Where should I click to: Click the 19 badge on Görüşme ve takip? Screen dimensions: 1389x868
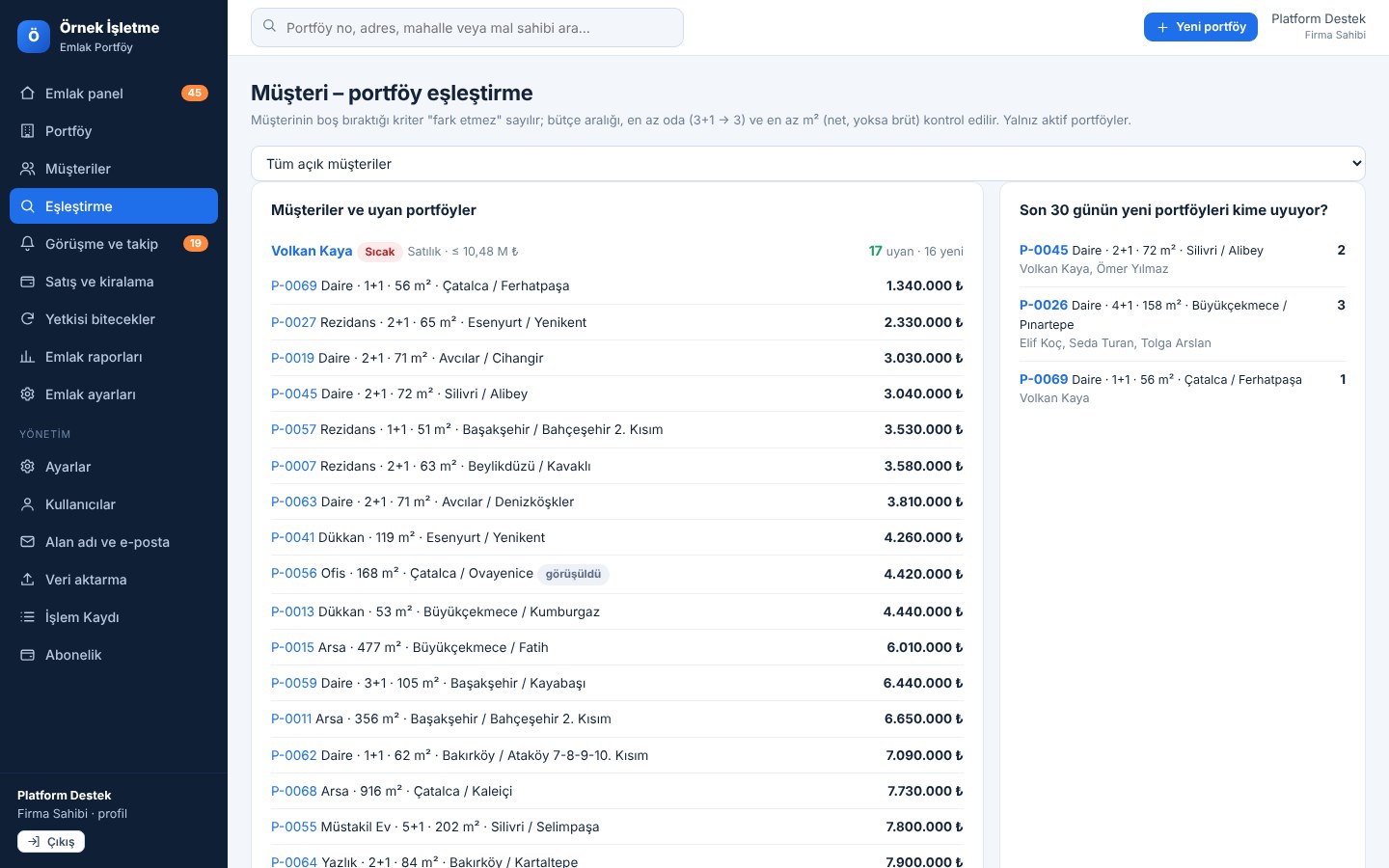[x=196, y=244]
